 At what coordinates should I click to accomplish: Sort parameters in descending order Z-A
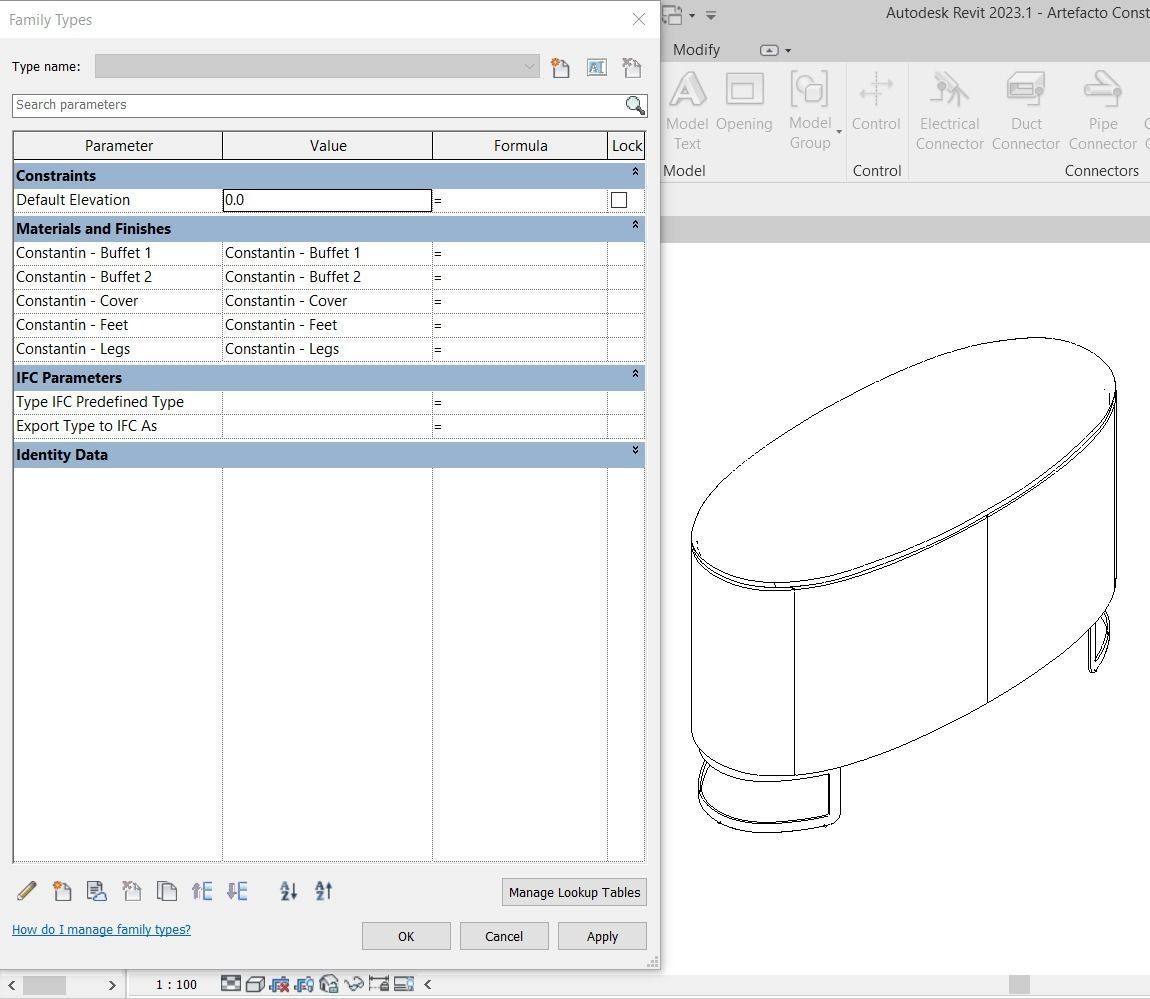point(323,891)
